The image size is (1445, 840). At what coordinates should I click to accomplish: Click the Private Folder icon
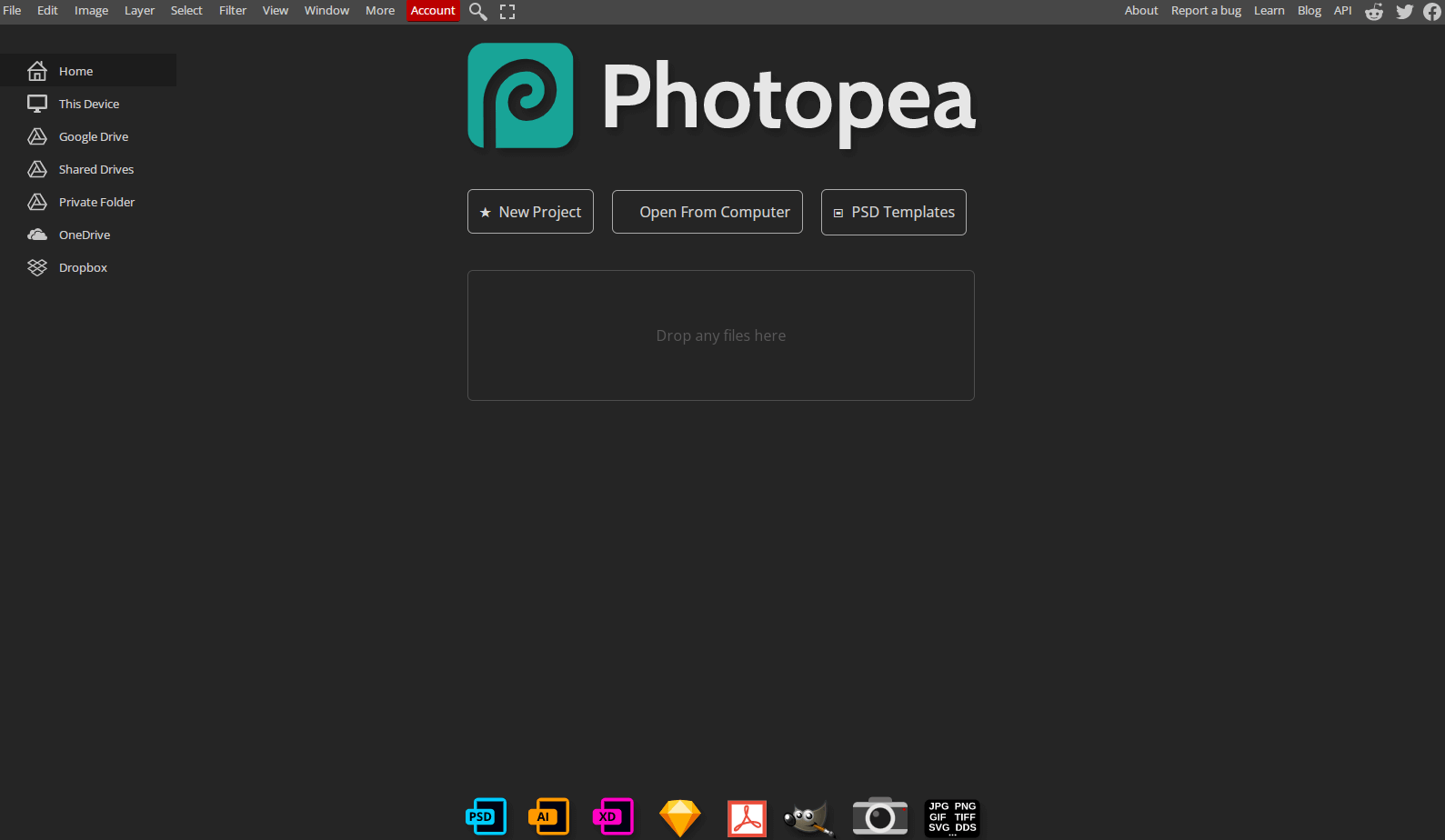[x=37, y=202]
